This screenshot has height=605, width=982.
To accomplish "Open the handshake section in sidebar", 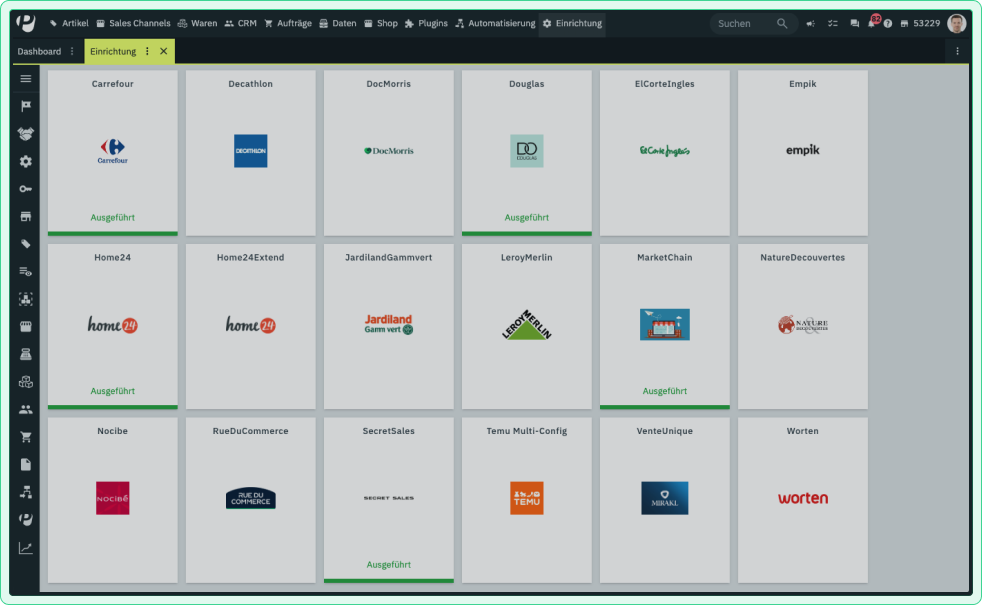I will [26, 133].
